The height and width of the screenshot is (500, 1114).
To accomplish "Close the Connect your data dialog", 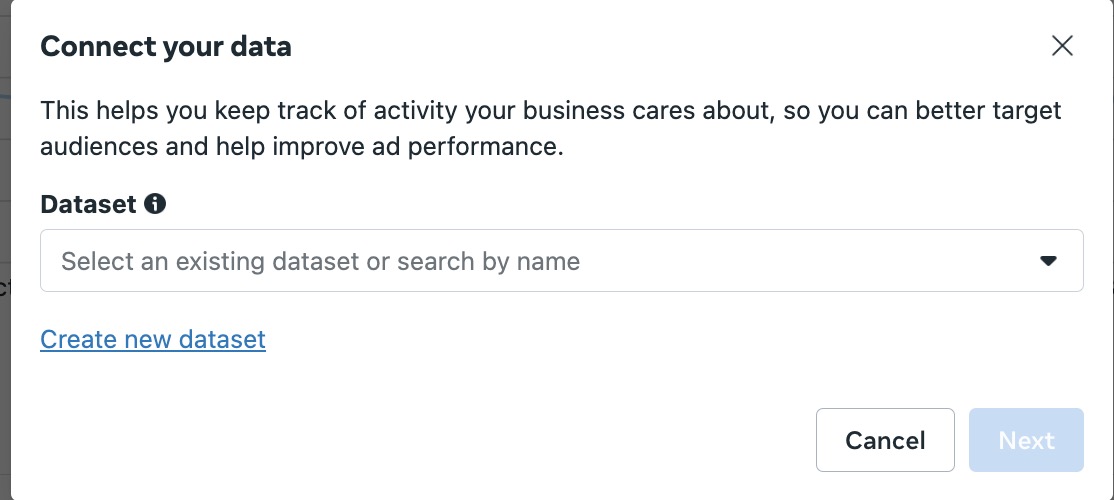I will tap(1062, 46).
